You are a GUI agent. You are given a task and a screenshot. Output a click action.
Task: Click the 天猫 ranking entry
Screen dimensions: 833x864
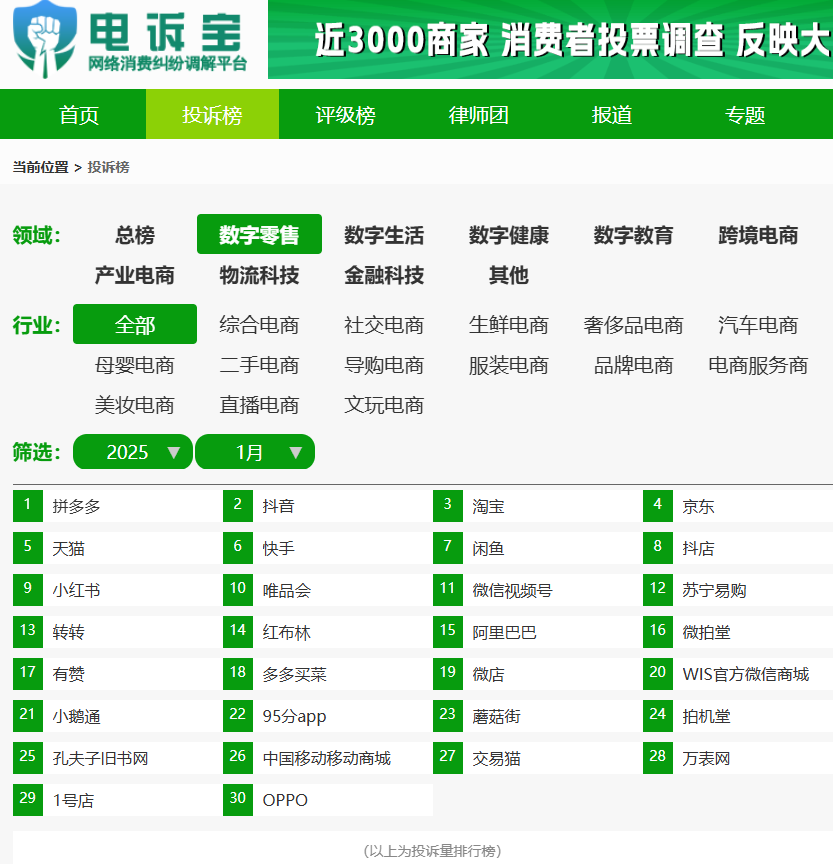118,548
